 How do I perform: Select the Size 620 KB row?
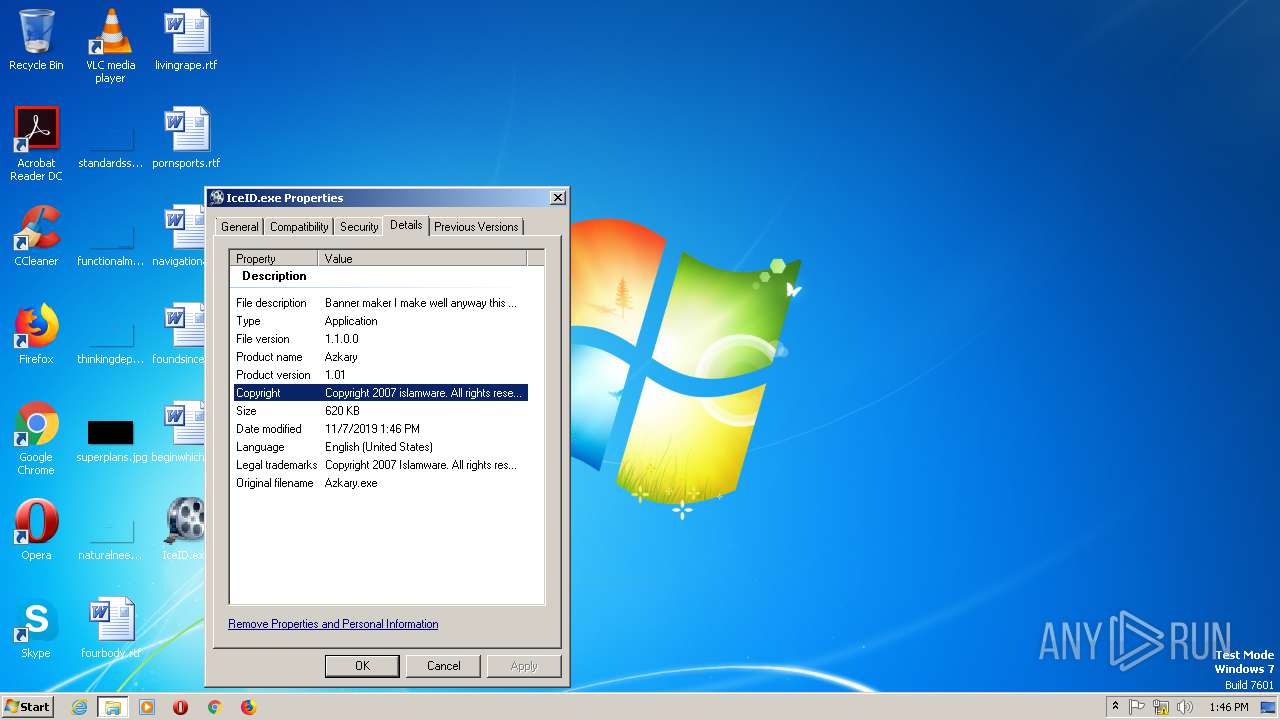coord(381,411)
